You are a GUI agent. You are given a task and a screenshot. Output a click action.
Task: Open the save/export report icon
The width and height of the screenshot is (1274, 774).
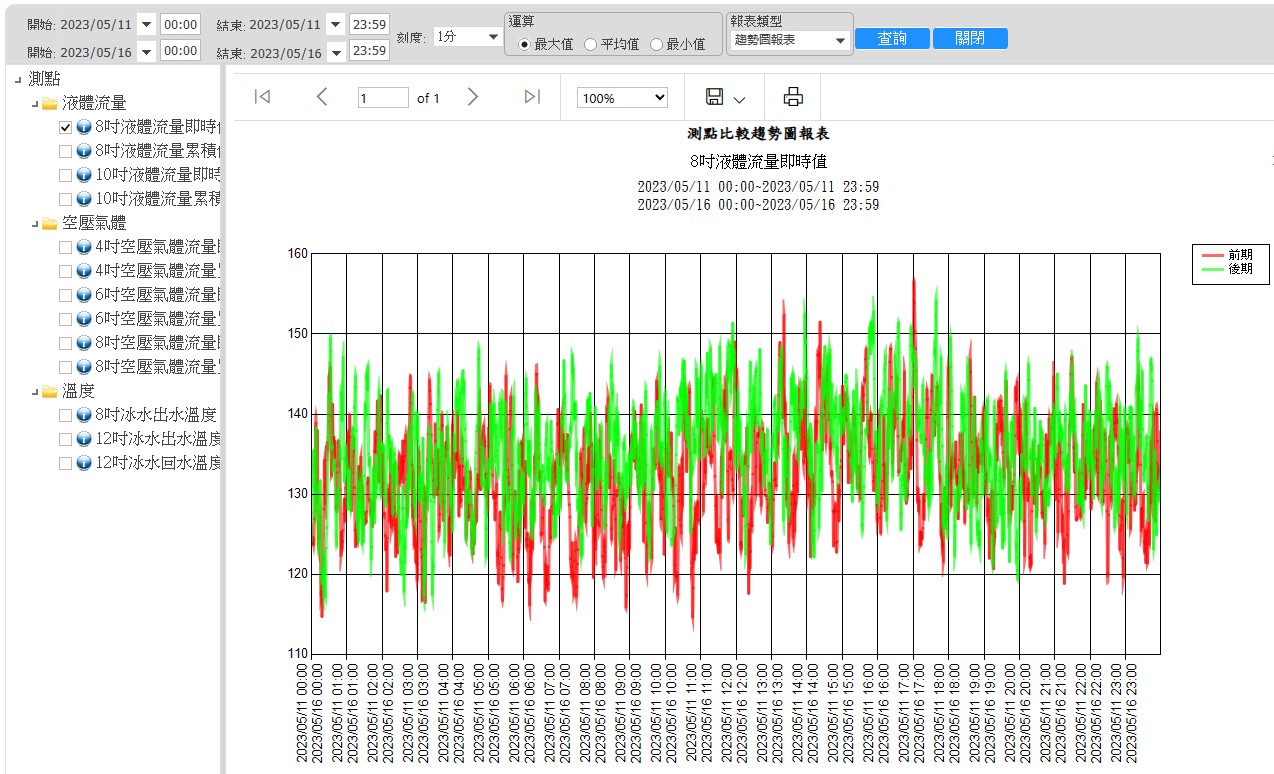pos(715,97)
